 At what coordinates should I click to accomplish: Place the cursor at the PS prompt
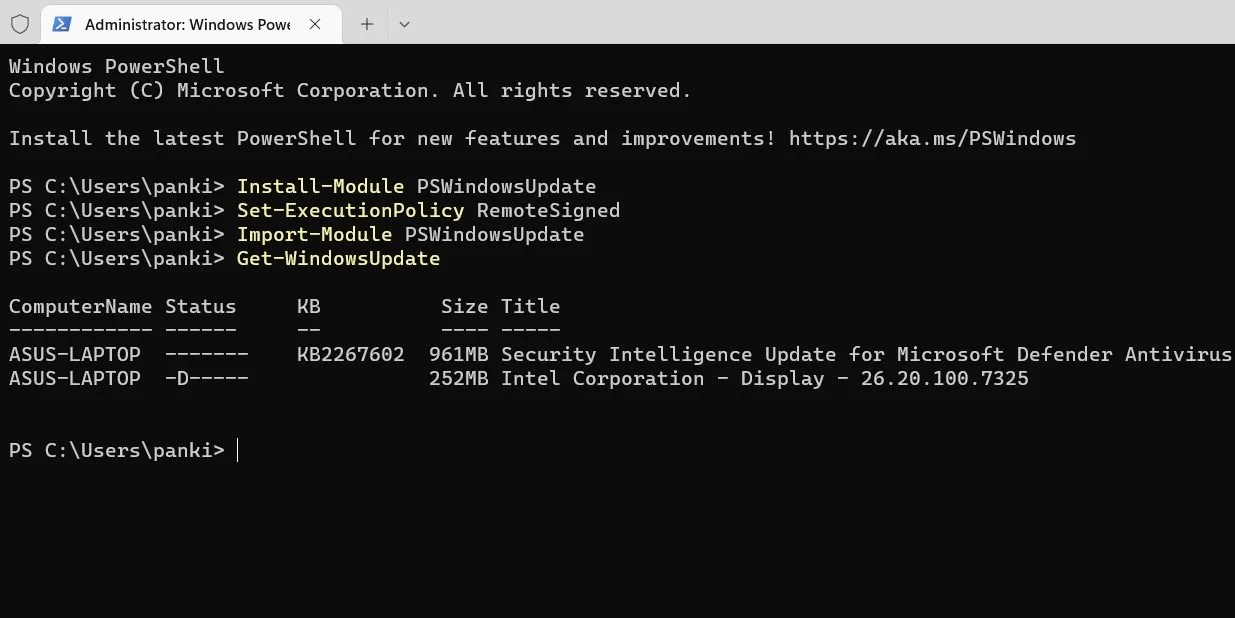pos(237,450)
